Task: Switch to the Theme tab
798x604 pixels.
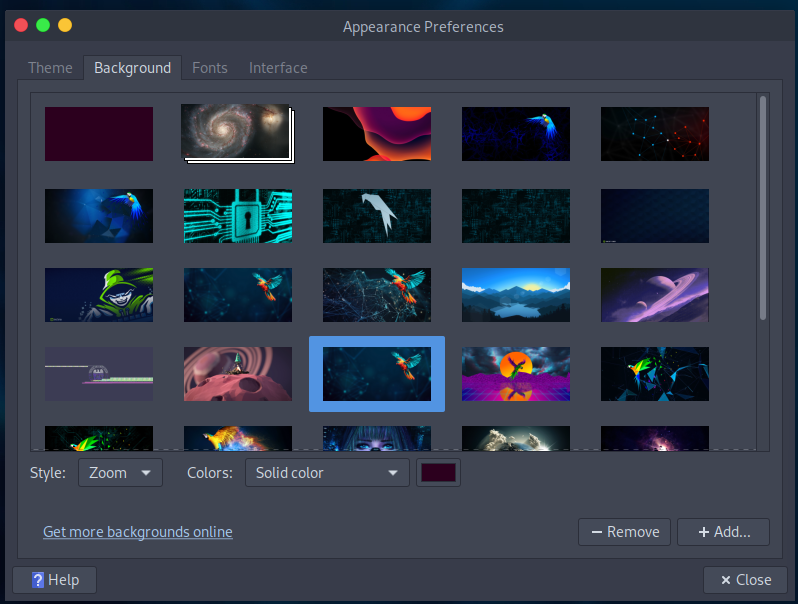Action: 50,68
